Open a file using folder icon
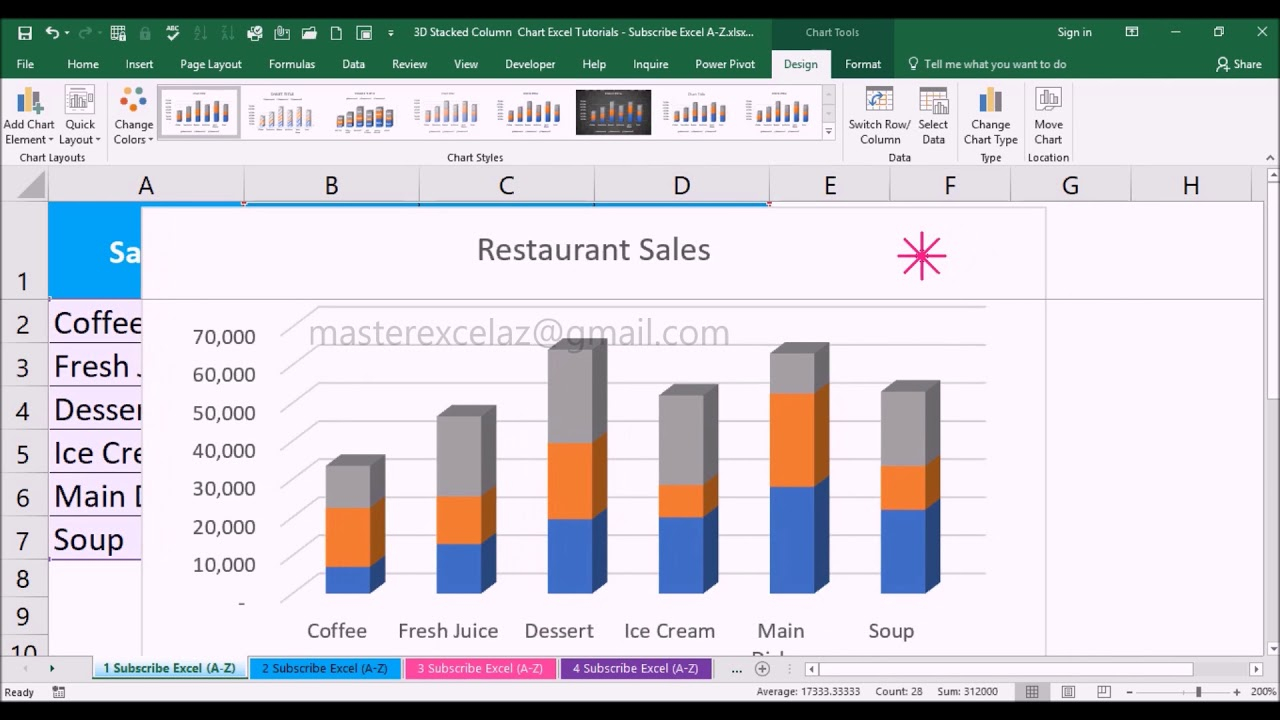Viewport: 1280px width, 720px height. coord(309,32)
